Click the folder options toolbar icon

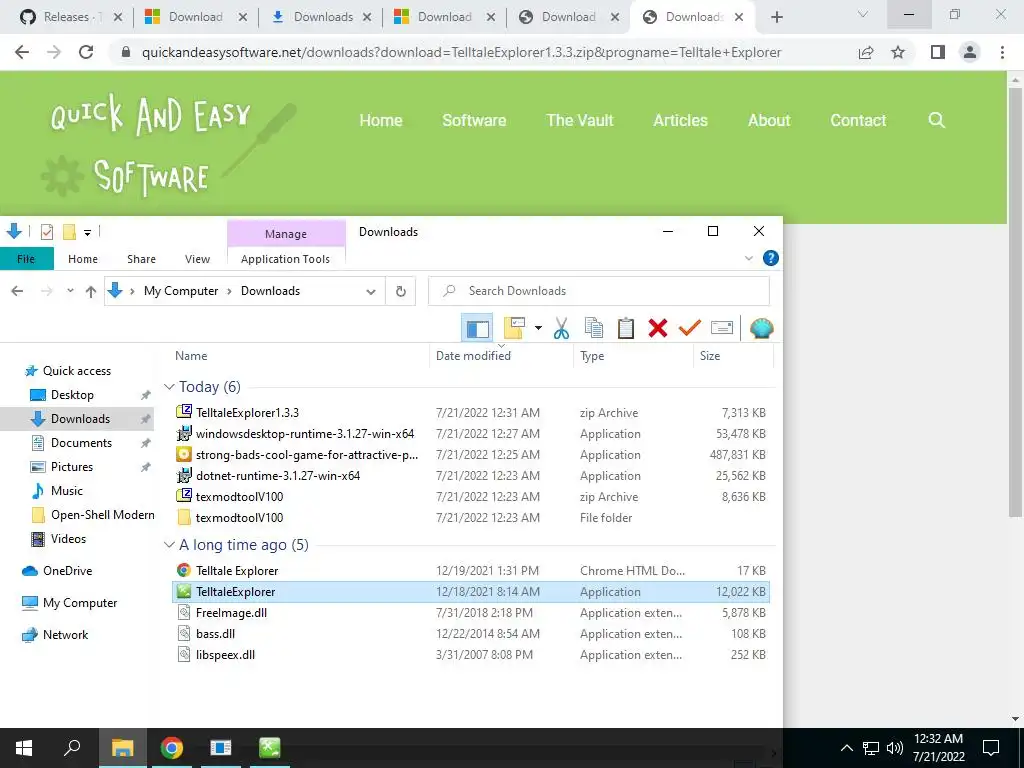(x=515, y=328)
